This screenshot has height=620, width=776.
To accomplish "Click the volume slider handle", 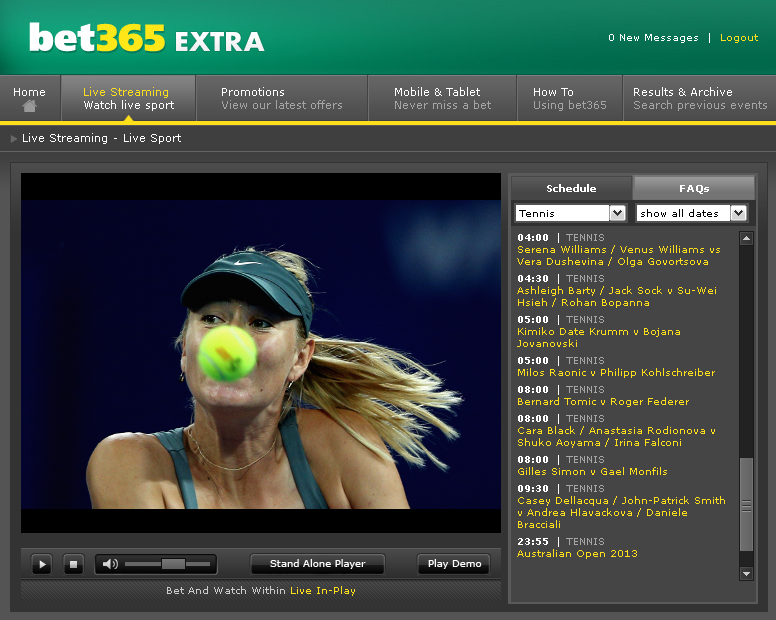I will 173,564.
